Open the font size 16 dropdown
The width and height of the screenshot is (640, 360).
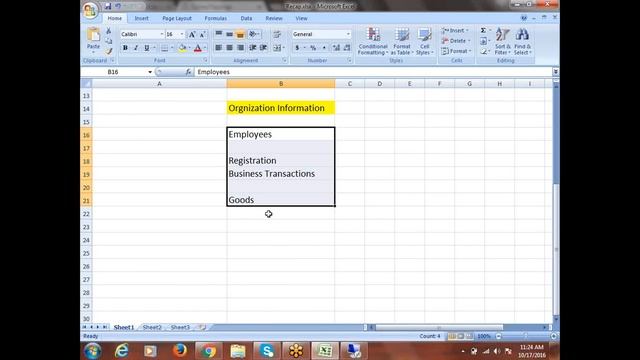coord(182,34)
